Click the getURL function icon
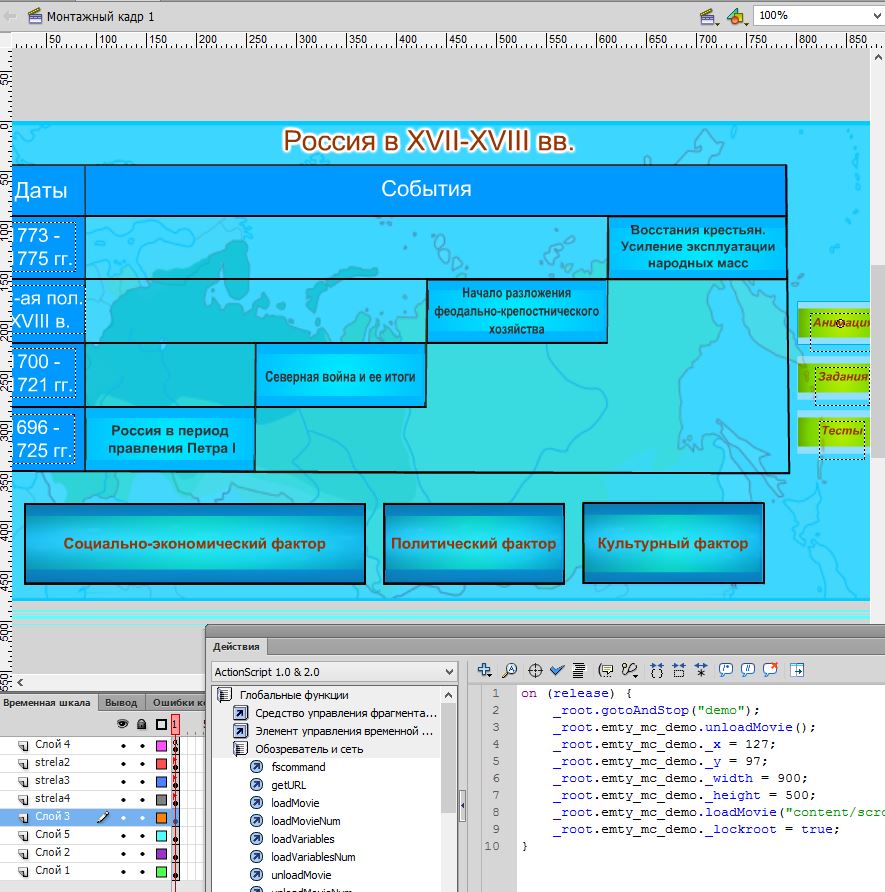The height and width of the screenshot is (892, 885). (257, 785)
